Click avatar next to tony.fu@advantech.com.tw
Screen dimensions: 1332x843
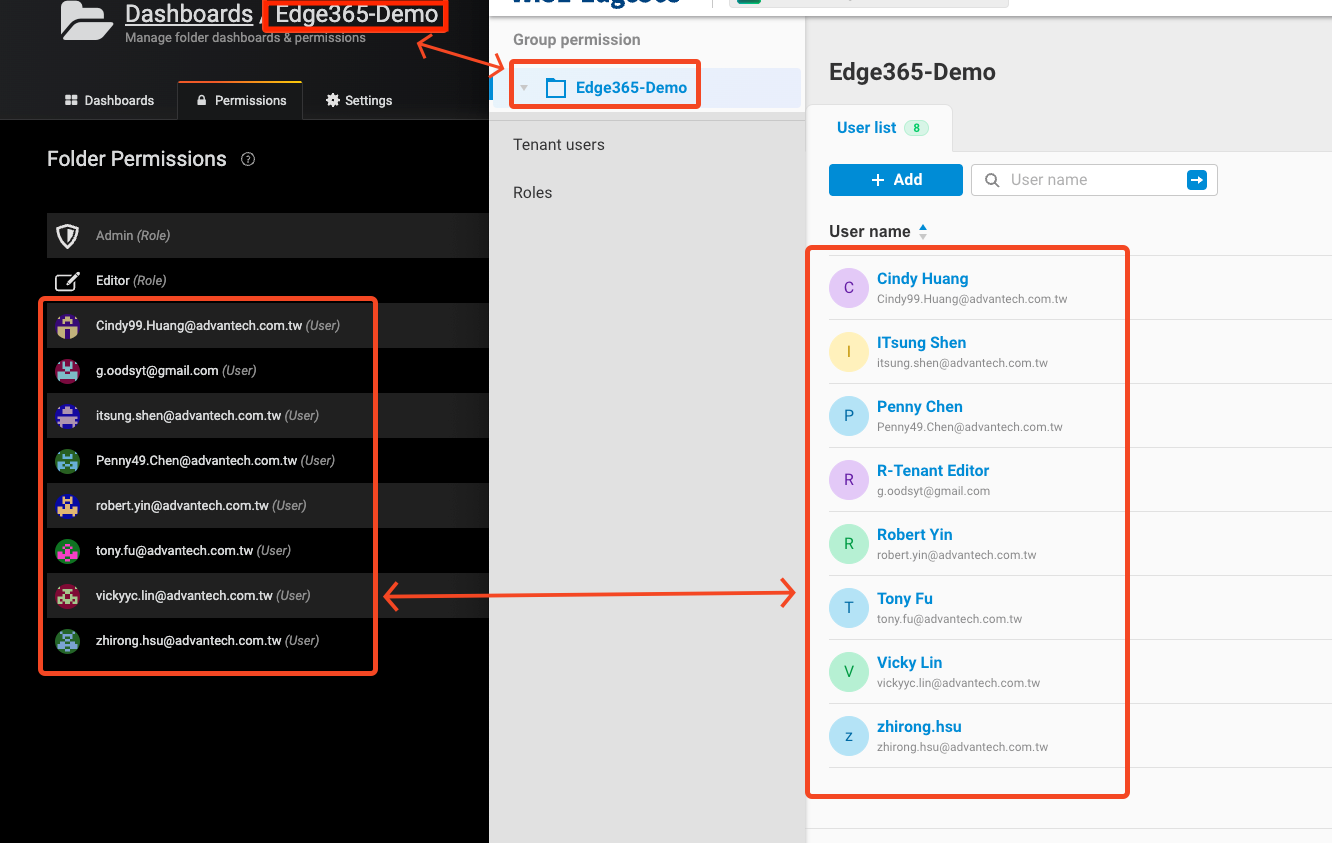pos(67,551)
